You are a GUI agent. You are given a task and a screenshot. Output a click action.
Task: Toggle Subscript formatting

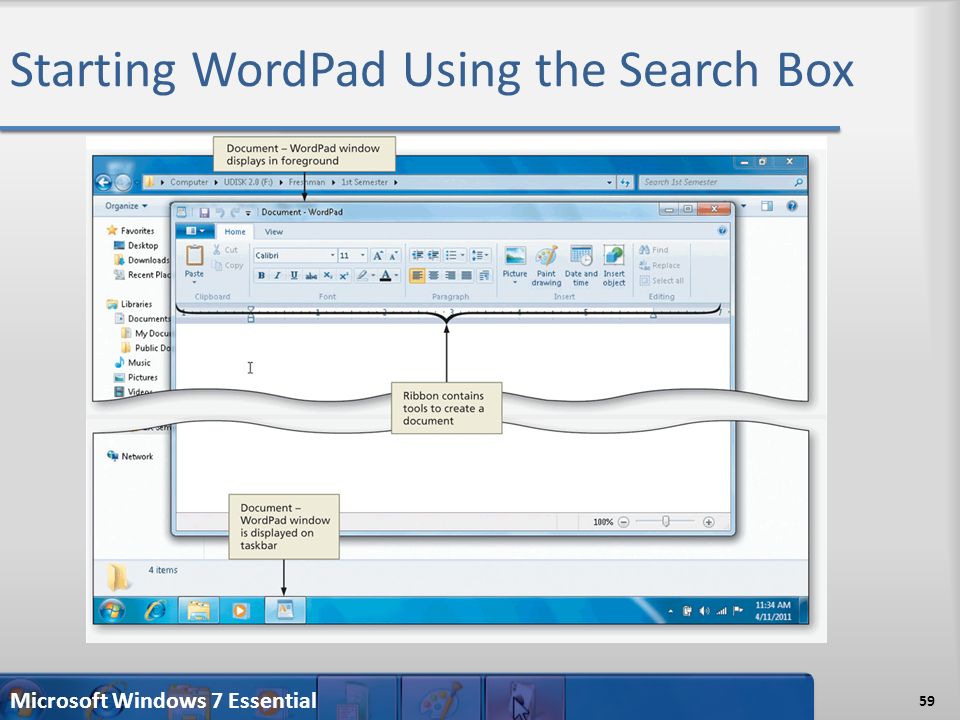(328, 276)
